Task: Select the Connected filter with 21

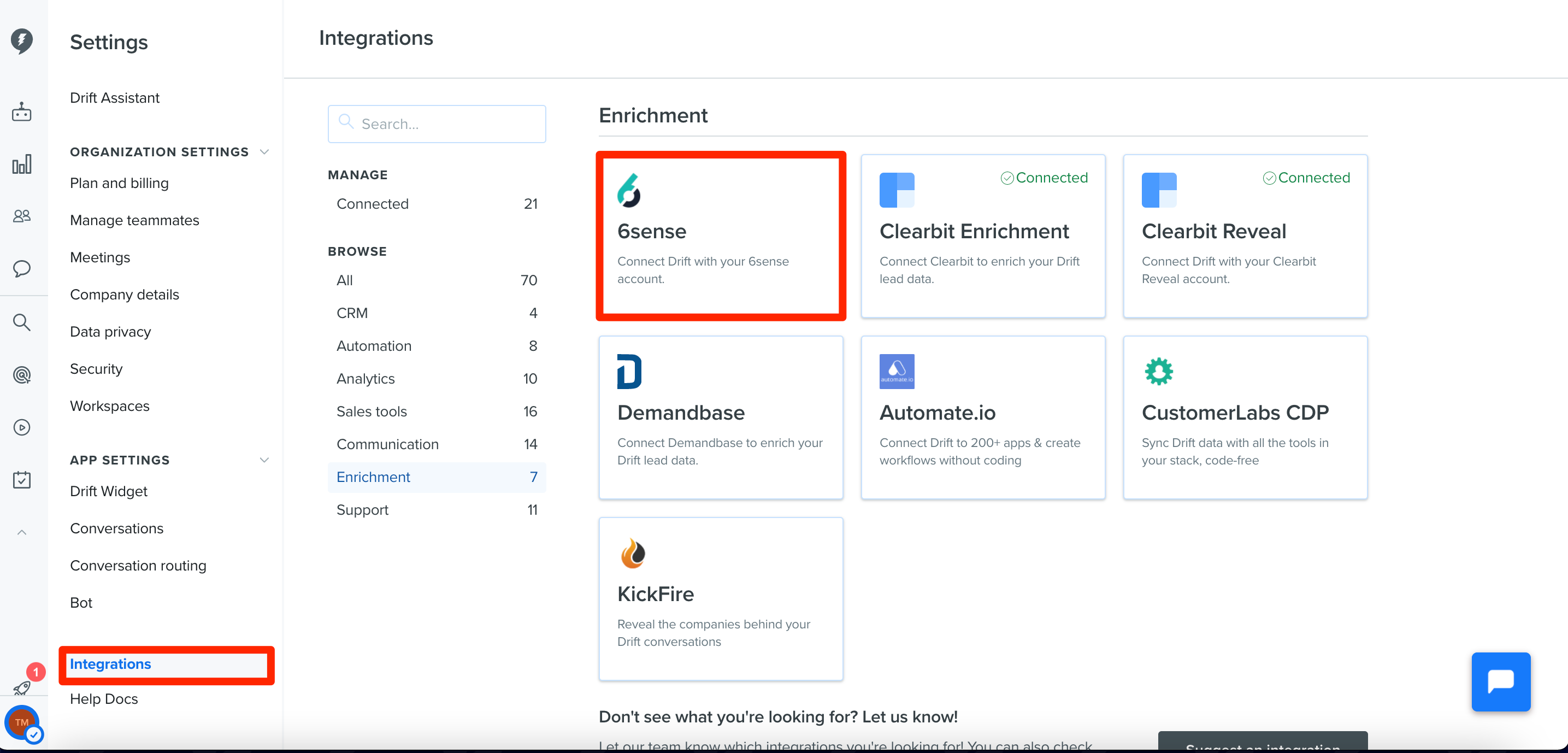Action: point(437,204)
